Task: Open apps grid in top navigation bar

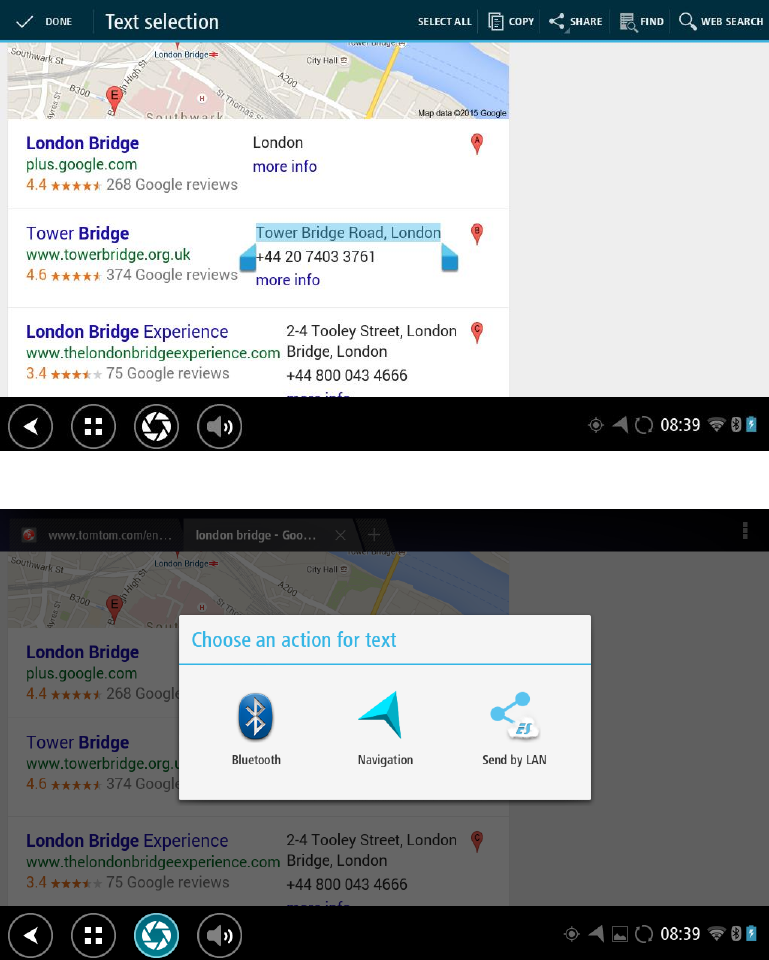Action: pos(93,426)
